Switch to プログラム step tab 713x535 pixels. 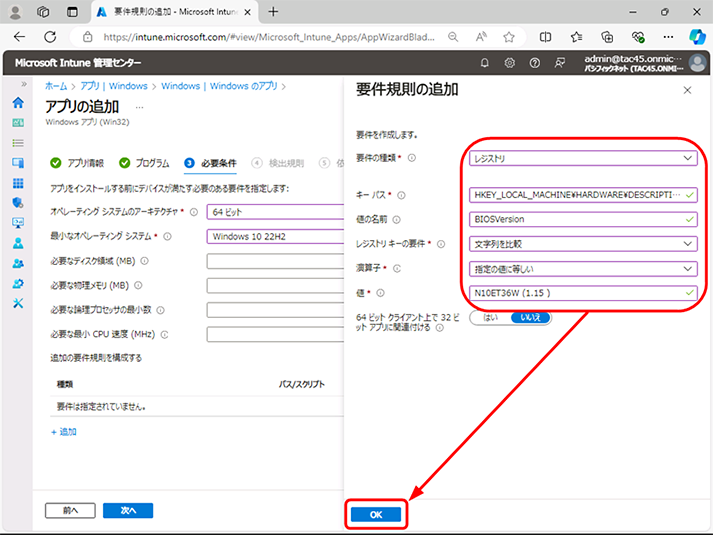click(x=144, y=163)
